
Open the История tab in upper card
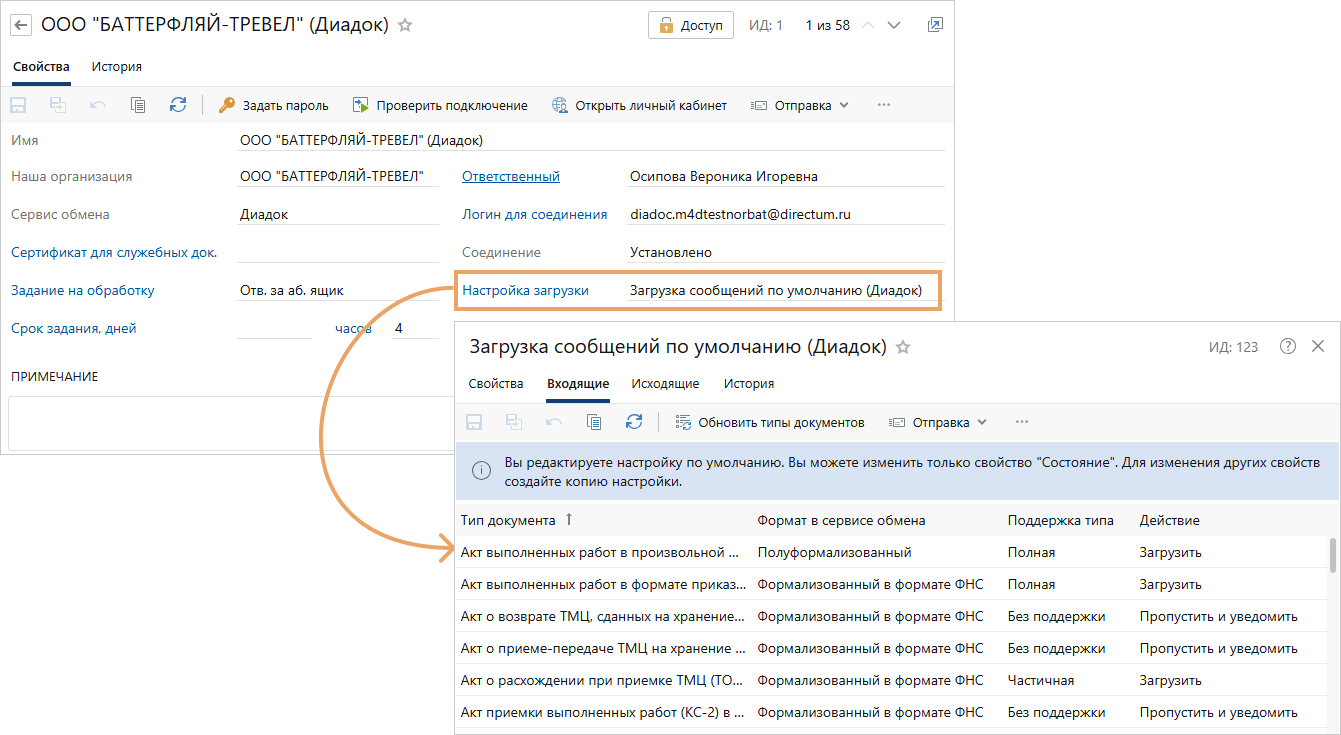[117, 67]
